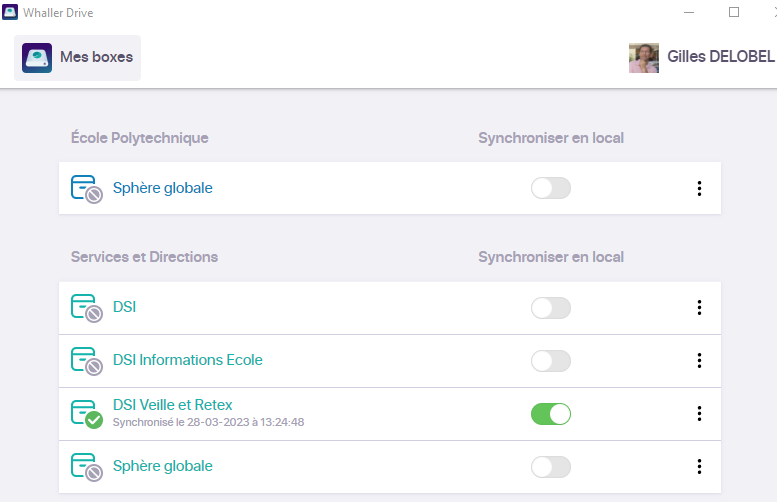Click the unsynced box icon next to DSI
Screen dimensions: 777x502
(x=86, y=308)
